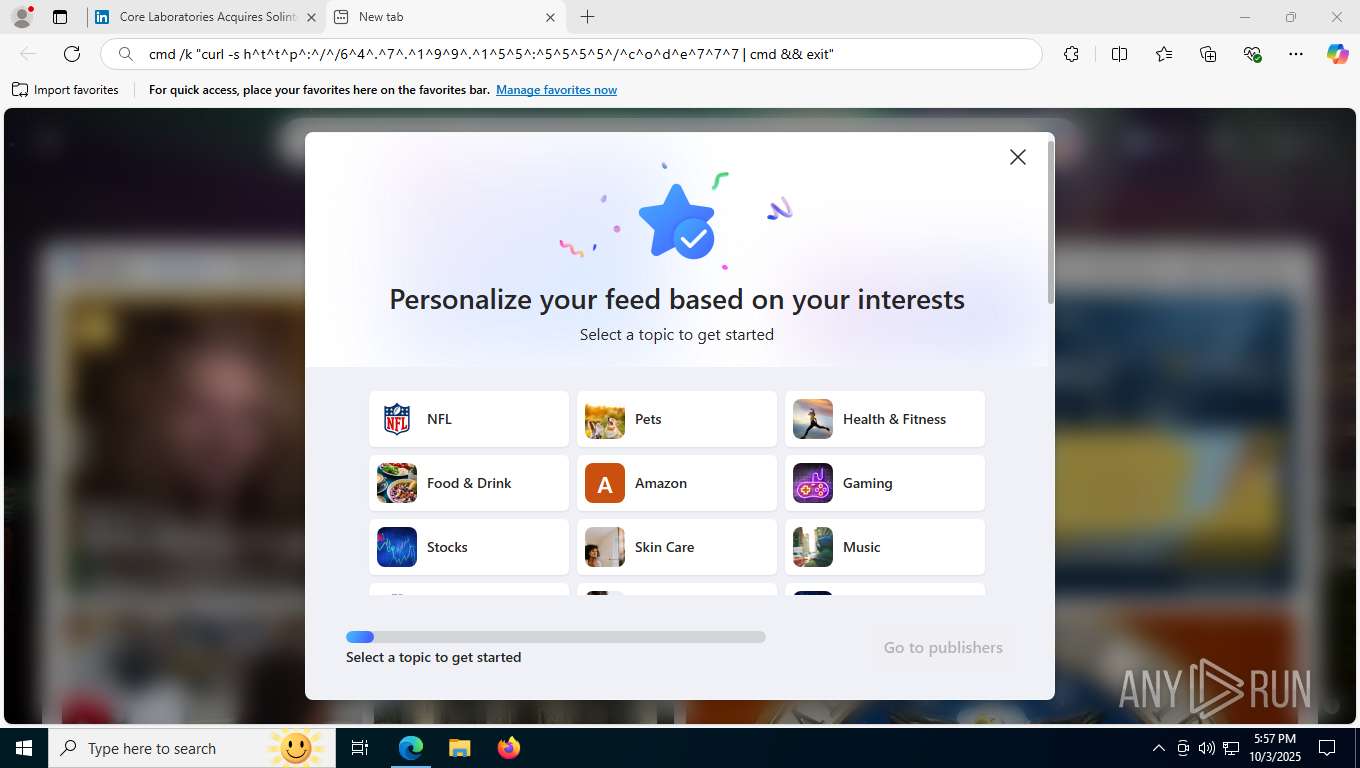Click Import favorites on favorites bar
Image resolution: width=1360 pixels, height=768 pixels.
[65, 90]
